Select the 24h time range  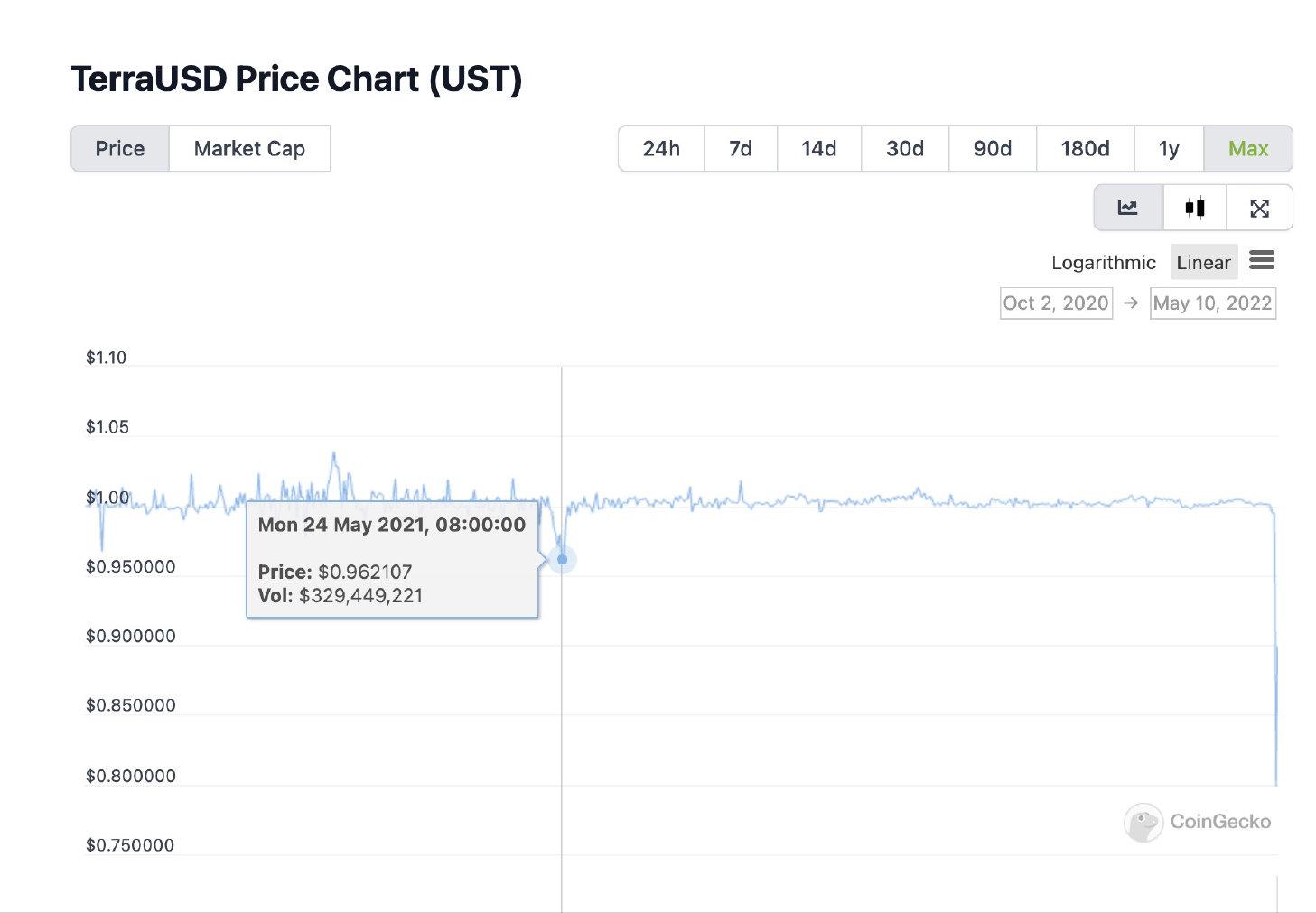(x=661, y=149)
